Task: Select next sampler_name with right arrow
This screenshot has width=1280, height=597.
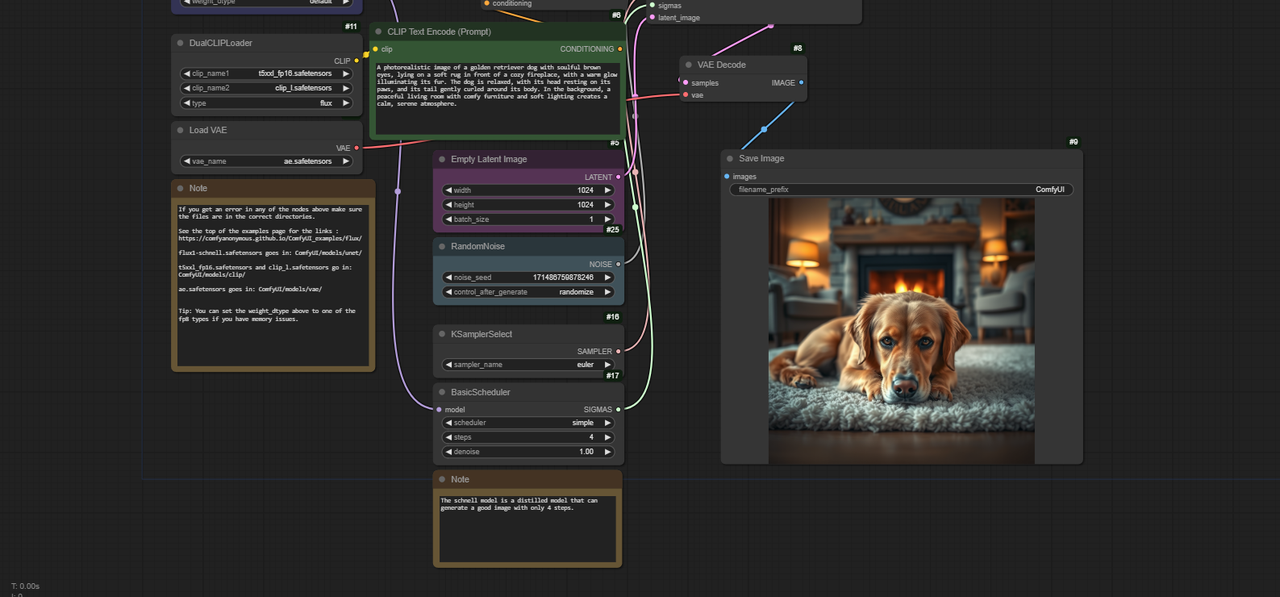Action: point(607,365)
